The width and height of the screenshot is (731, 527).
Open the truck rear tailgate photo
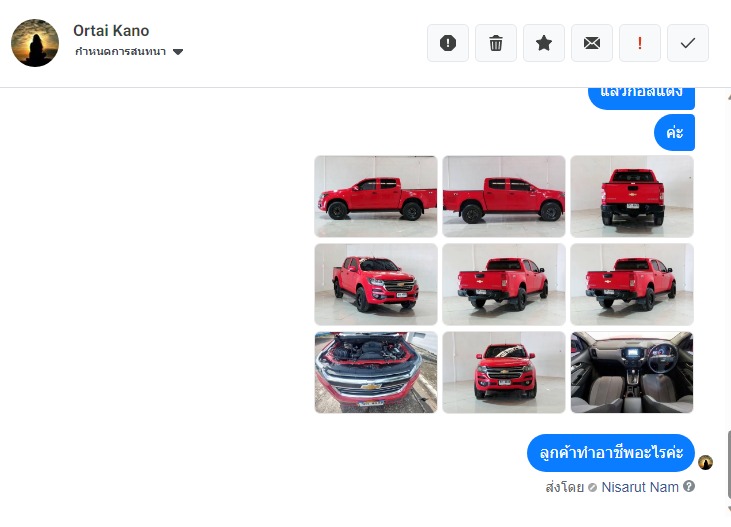coord(632,196)
